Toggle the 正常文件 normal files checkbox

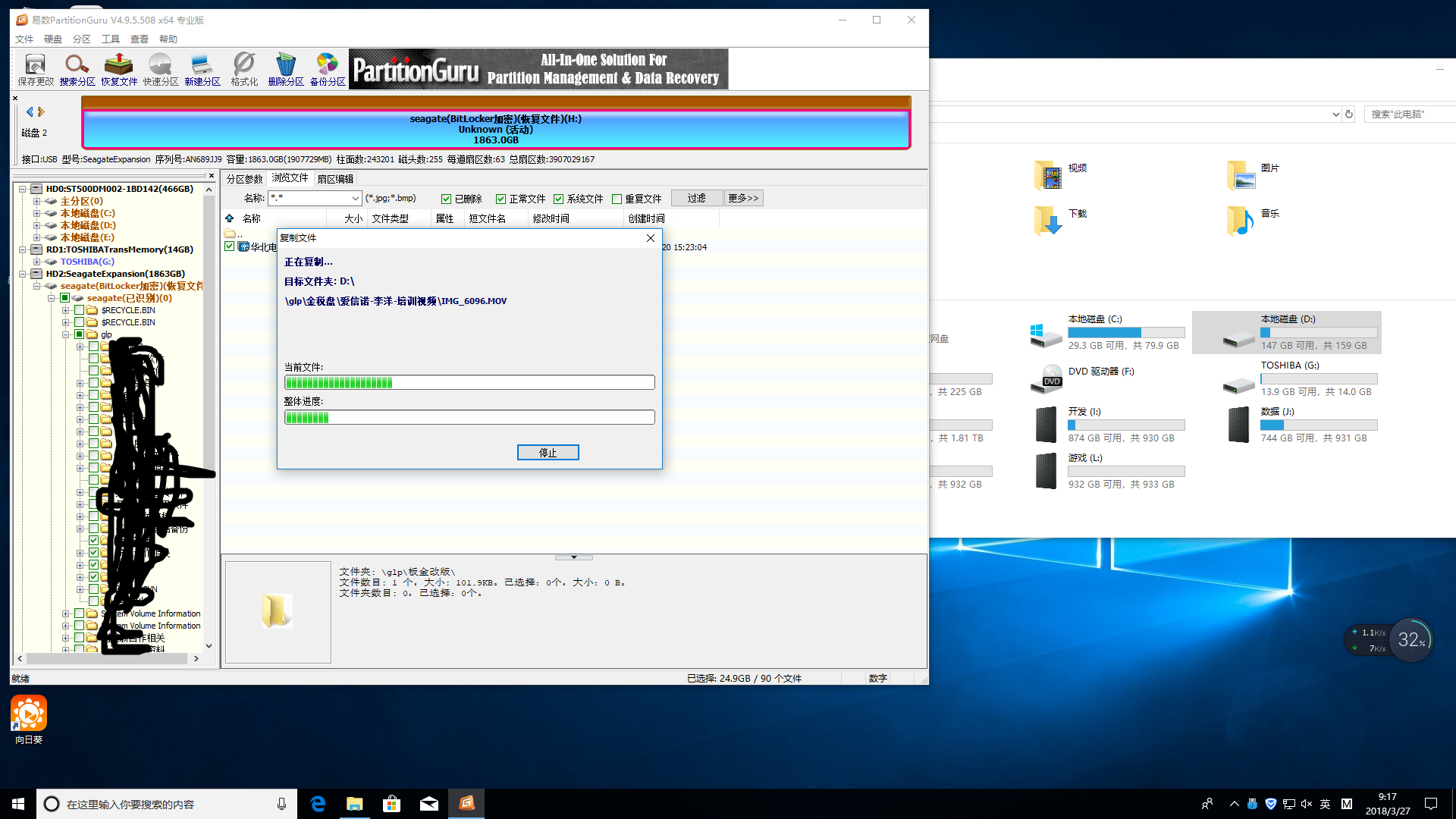tap(500, 199)
